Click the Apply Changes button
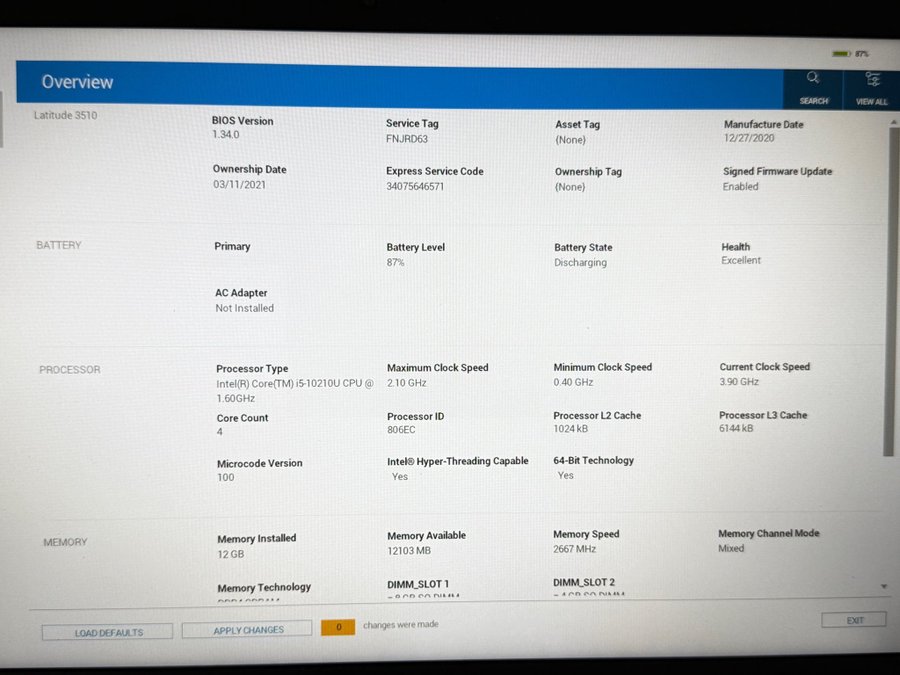This screenshot has height=675, width=900. pyautogui.click(x=247, y=630)
